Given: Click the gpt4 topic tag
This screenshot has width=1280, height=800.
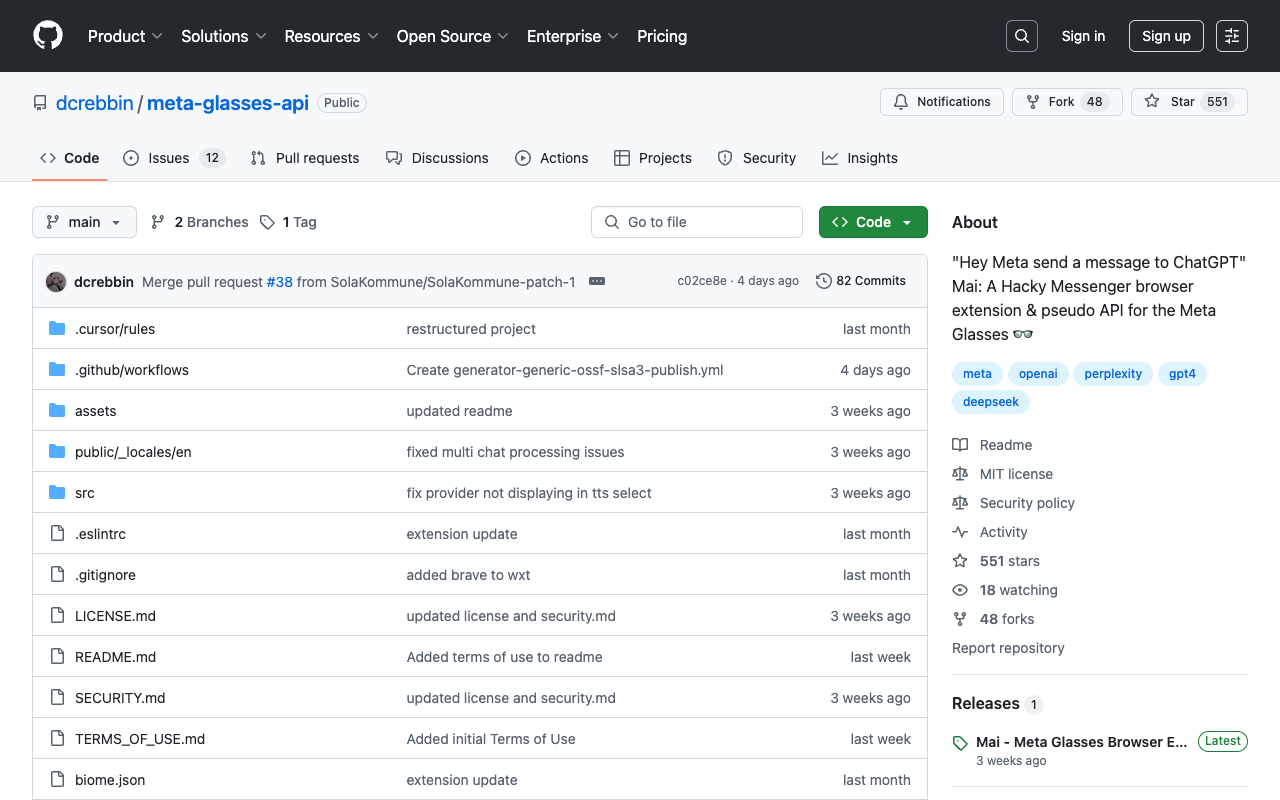Looking at the screenshot, I should (1182, 374).
